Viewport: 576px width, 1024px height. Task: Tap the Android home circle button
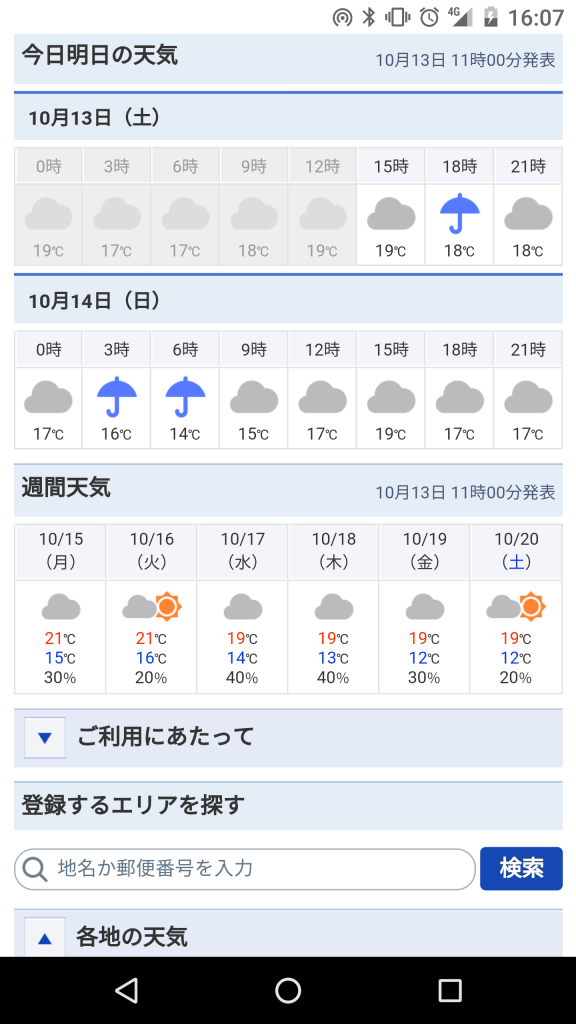pos(288,990)
